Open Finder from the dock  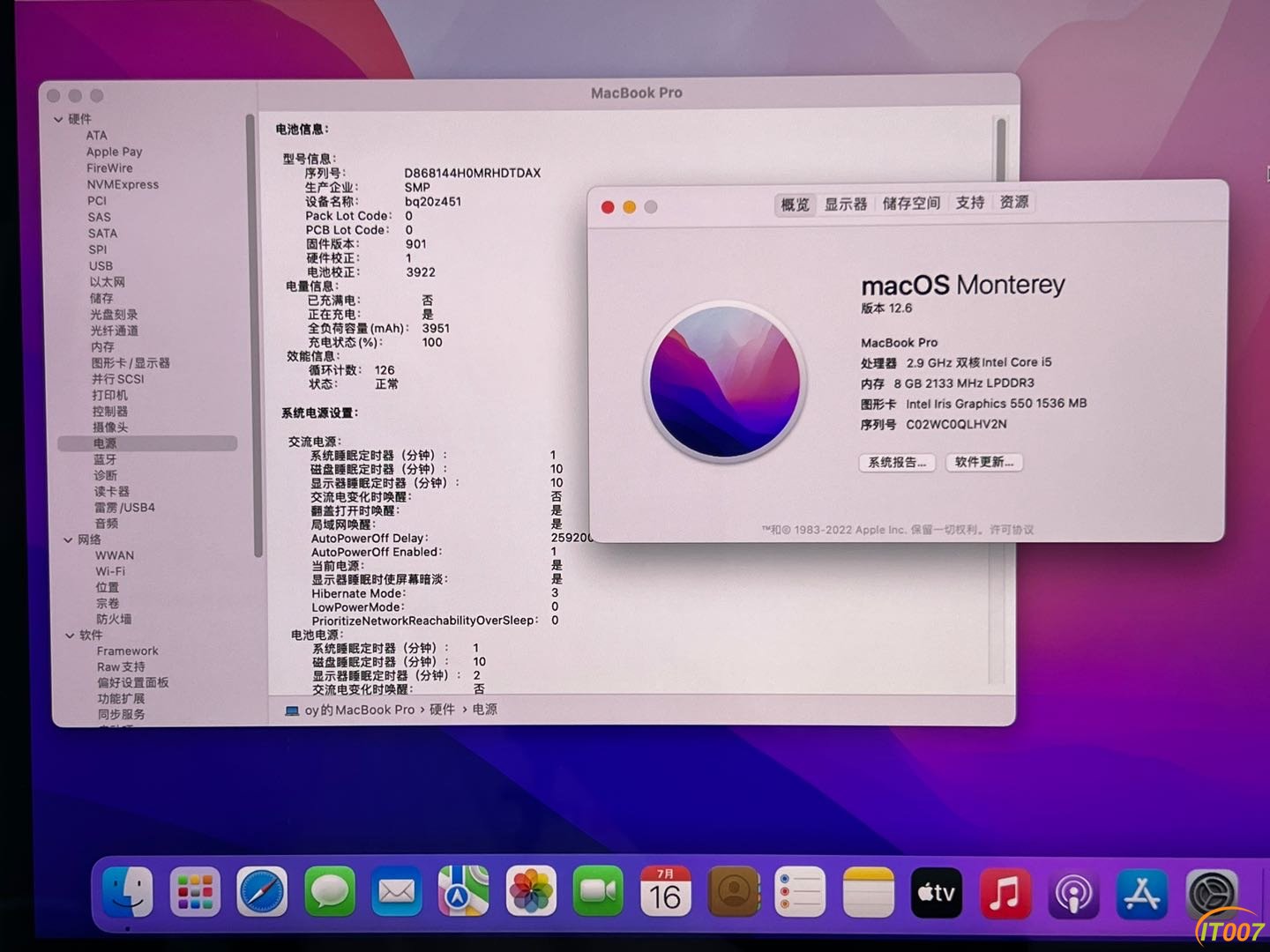[x=128, y=891]
